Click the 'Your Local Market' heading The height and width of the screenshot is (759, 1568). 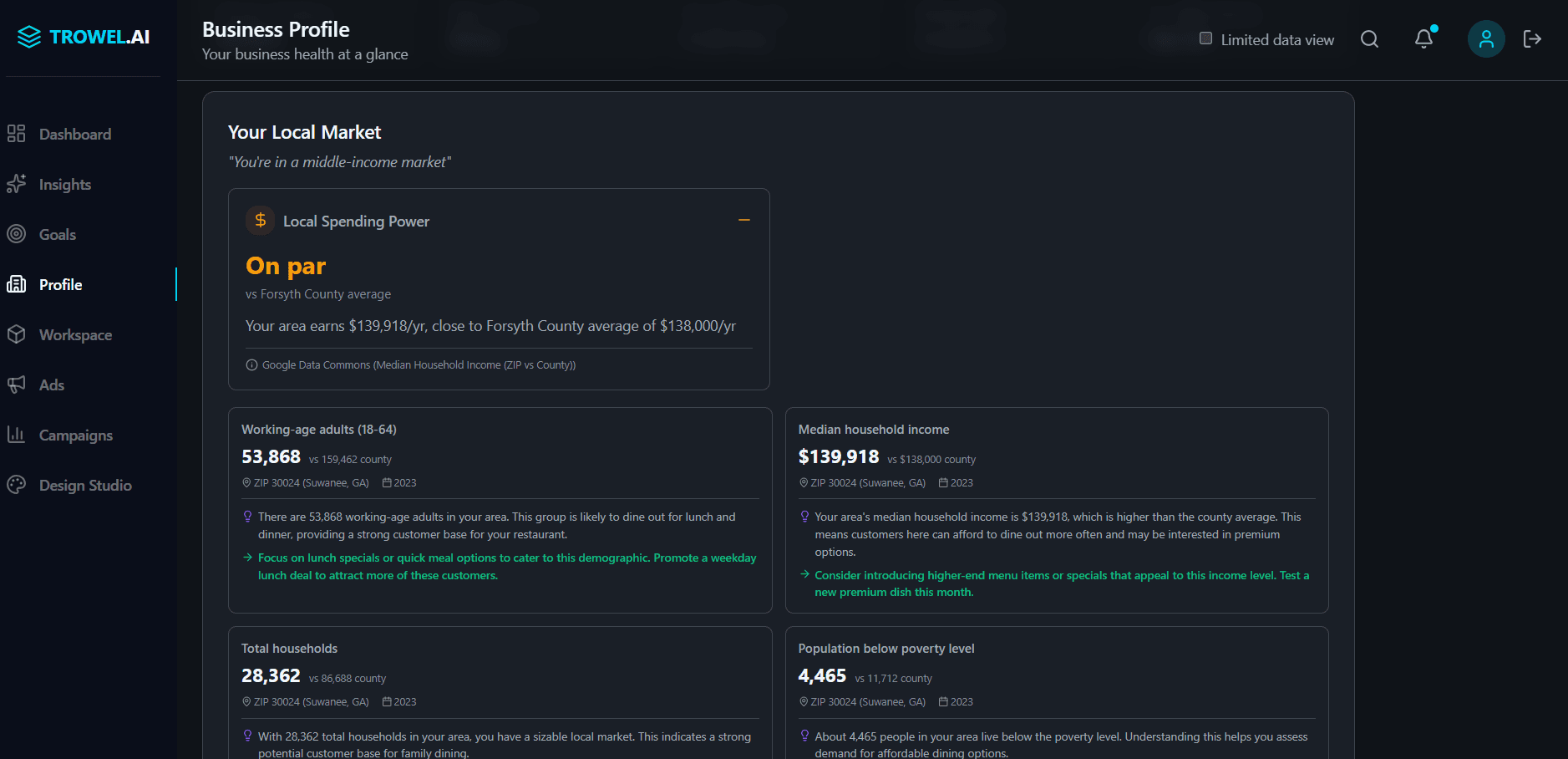tap(304, 132)
